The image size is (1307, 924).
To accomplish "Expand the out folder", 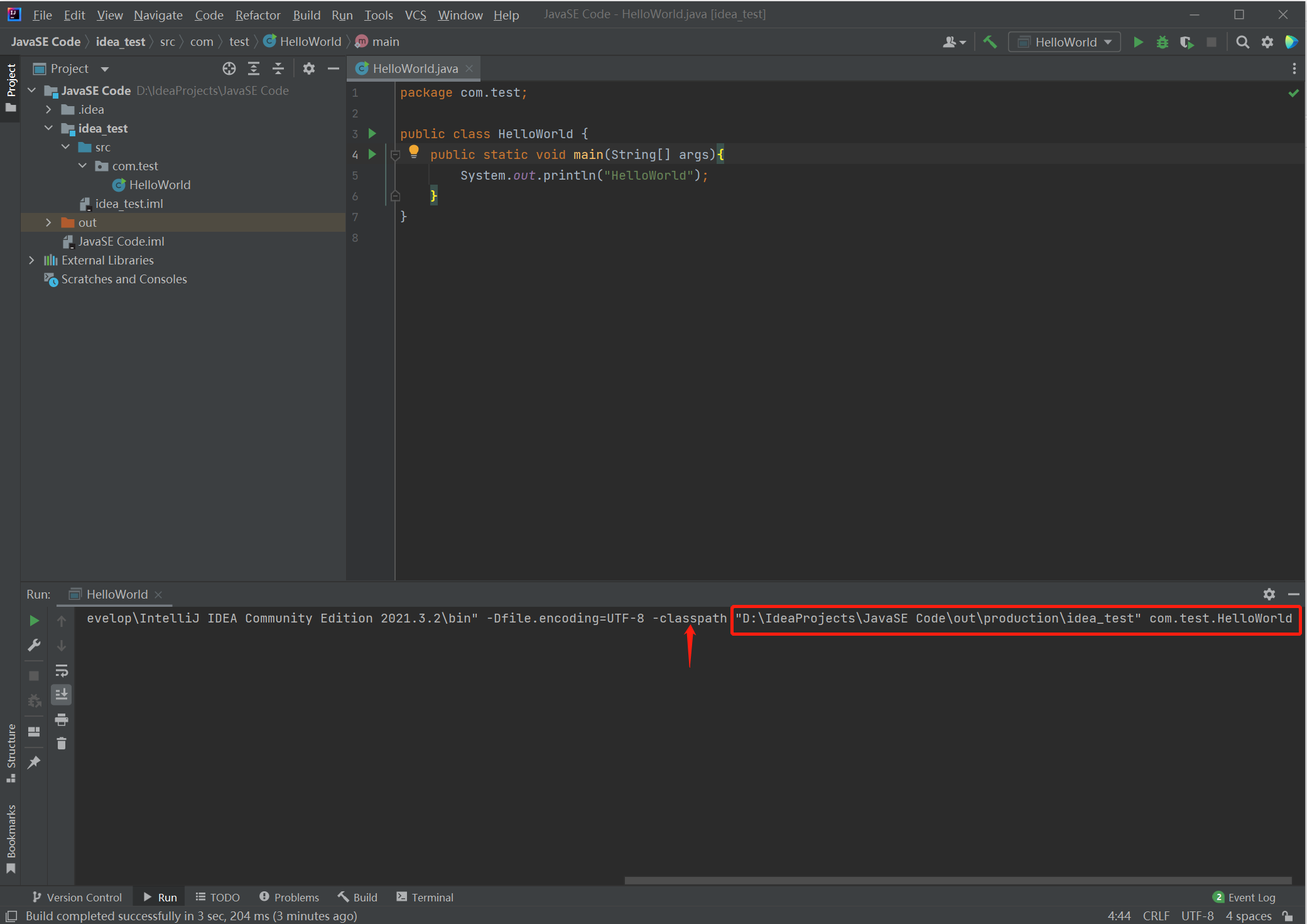I will coord(49,222).
